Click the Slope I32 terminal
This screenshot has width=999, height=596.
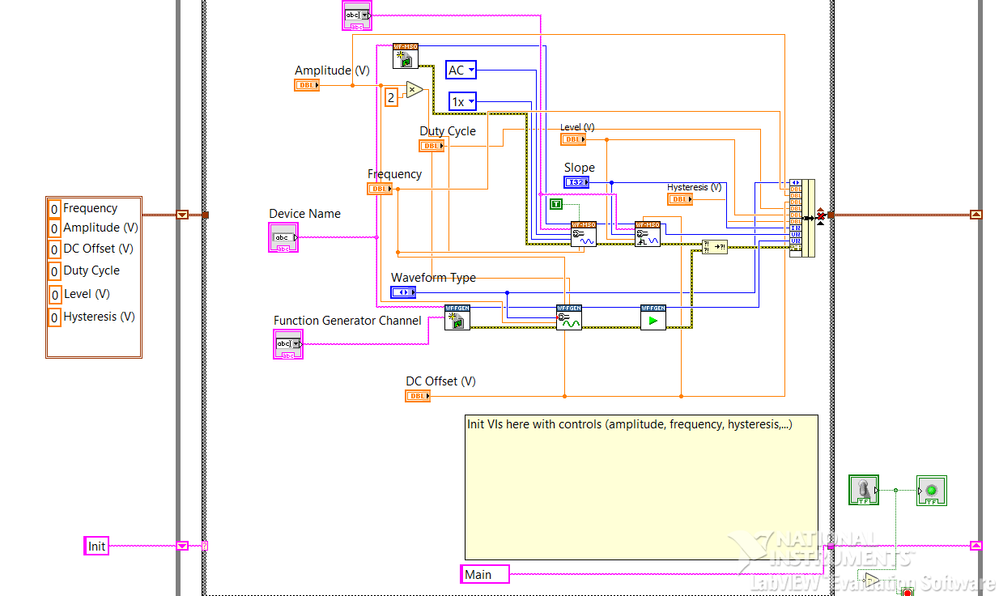pyautogui.click(x=576, y=182)
